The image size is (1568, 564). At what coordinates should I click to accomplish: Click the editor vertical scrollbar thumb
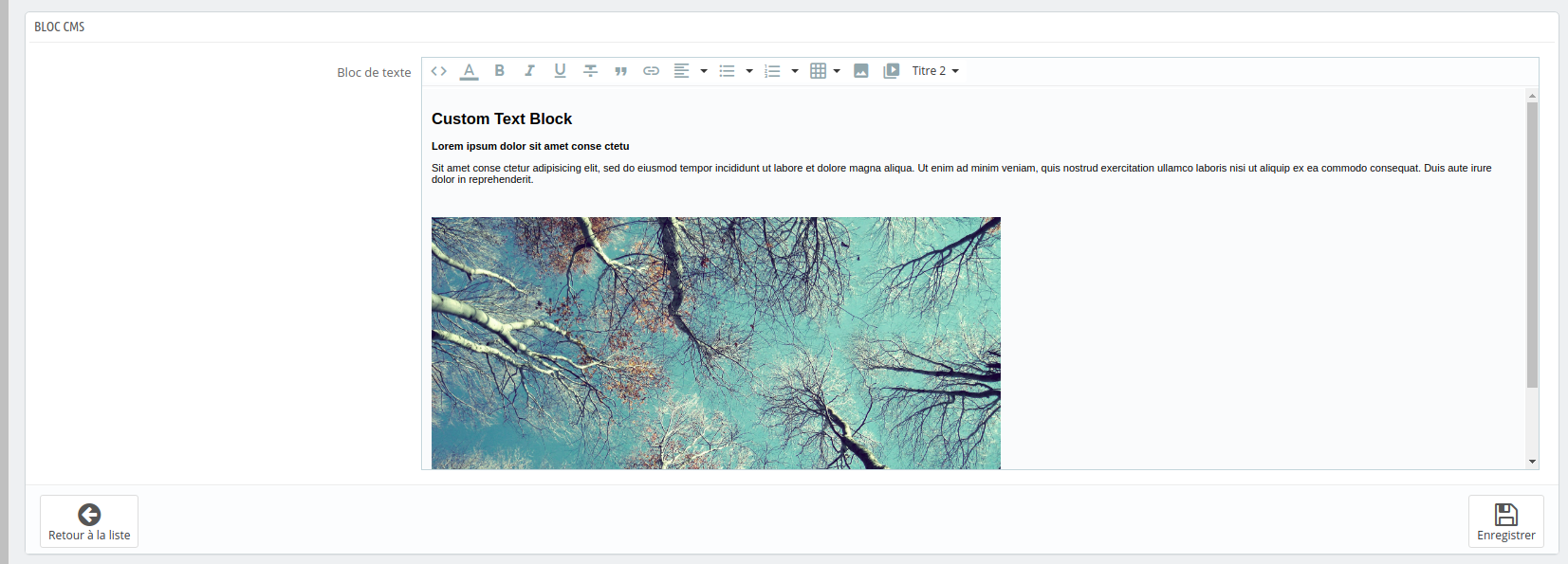pyautogui.click(x=1532, y=245)
